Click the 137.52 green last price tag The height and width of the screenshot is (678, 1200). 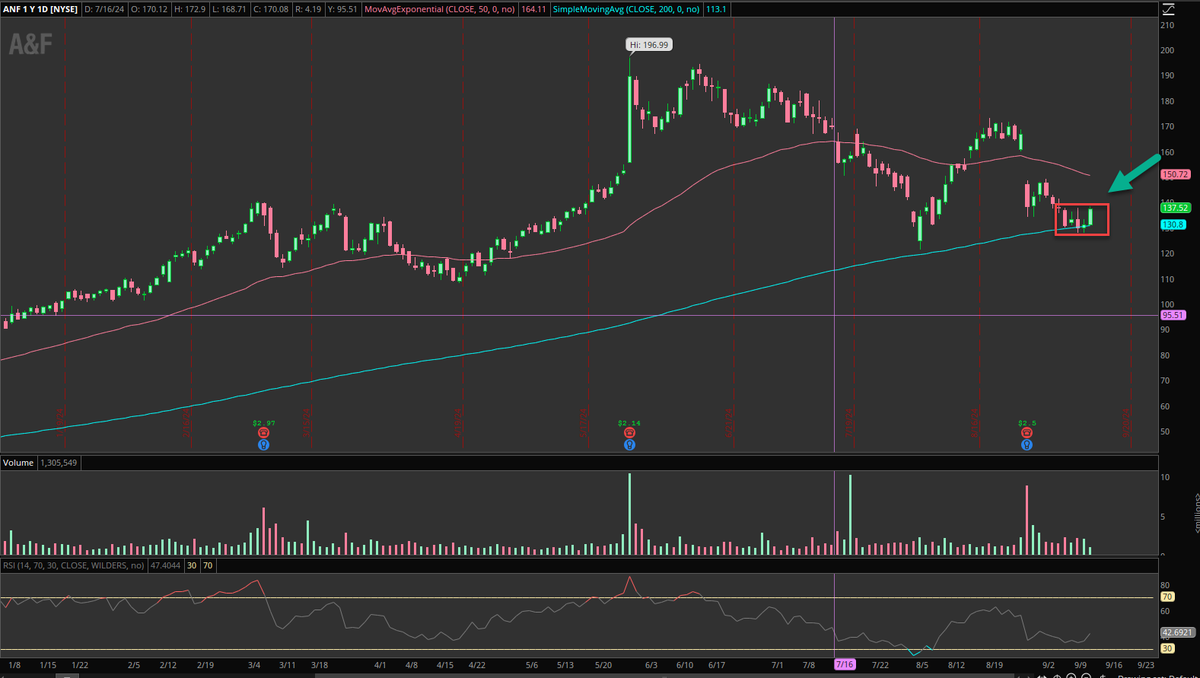click(x=1174, y=207)
